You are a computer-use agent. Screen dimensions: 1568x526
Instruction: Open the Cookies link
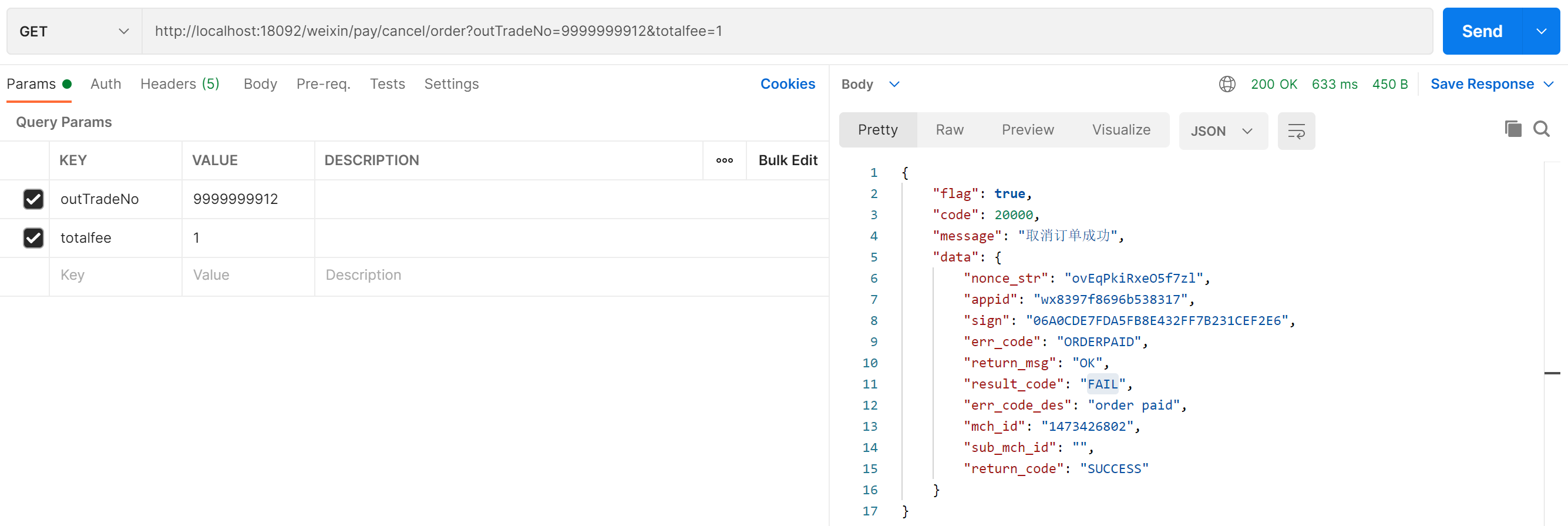[x=787, y=84]
